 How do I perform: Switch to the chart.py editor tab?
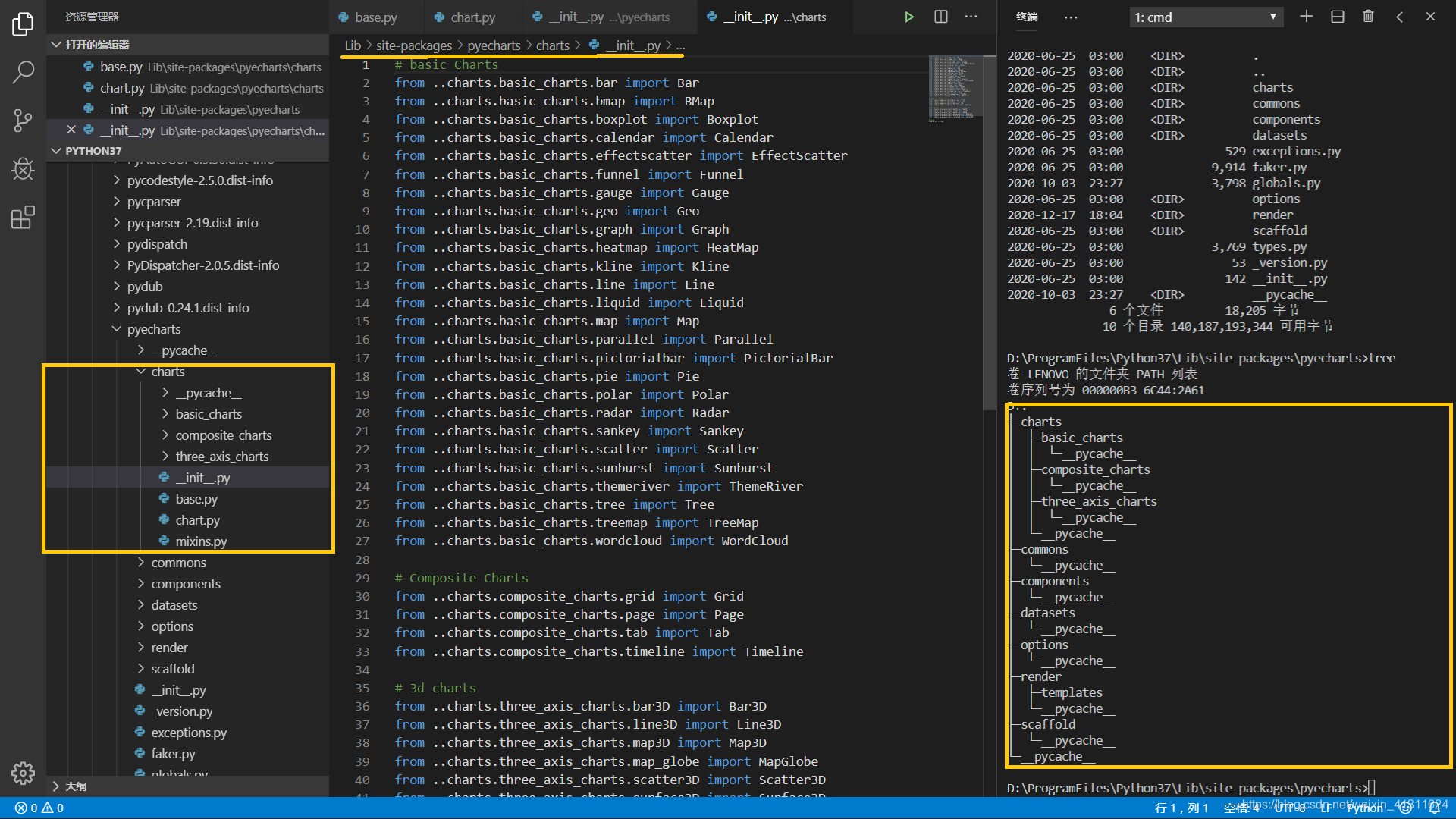coord(472,17)
